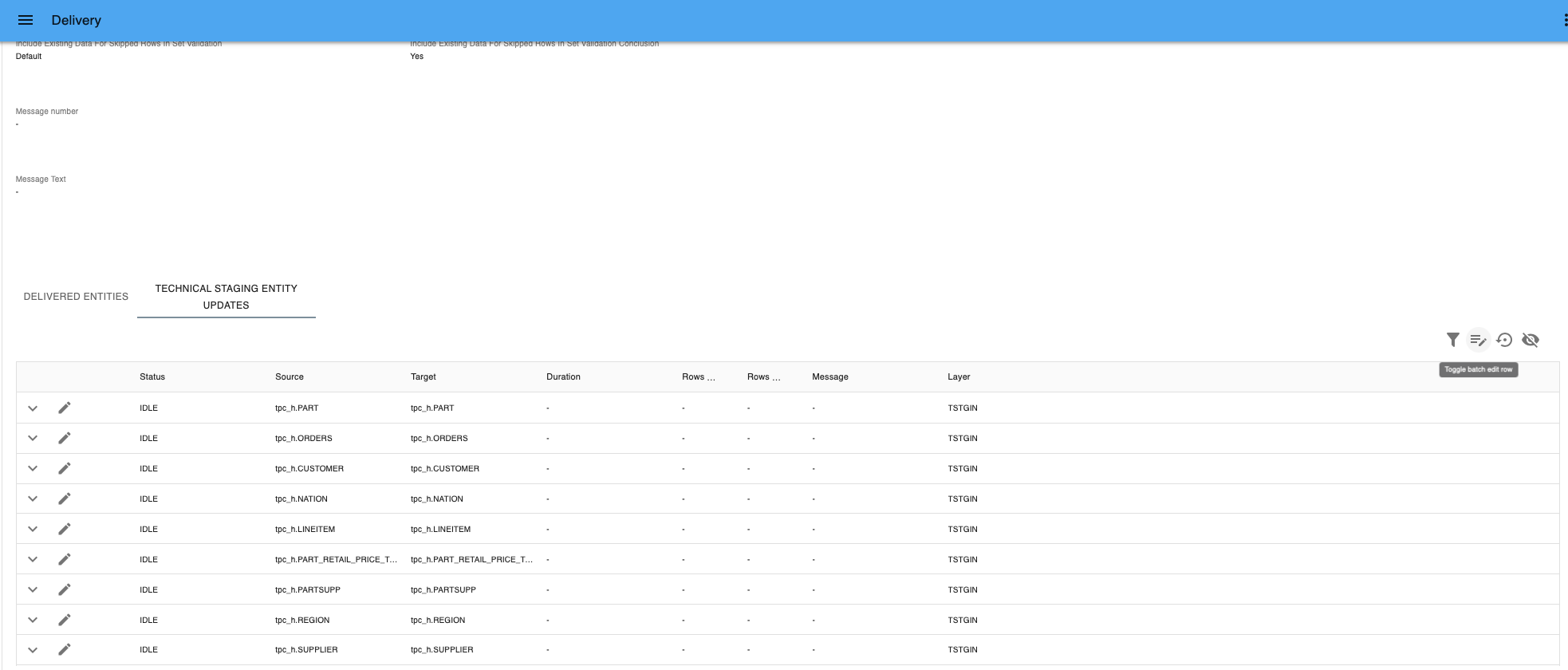Viewport: 1568px width, 670px height.
Task: Toggle hidden columns visibility eye icon
Action: click(x=1531, y=340)
